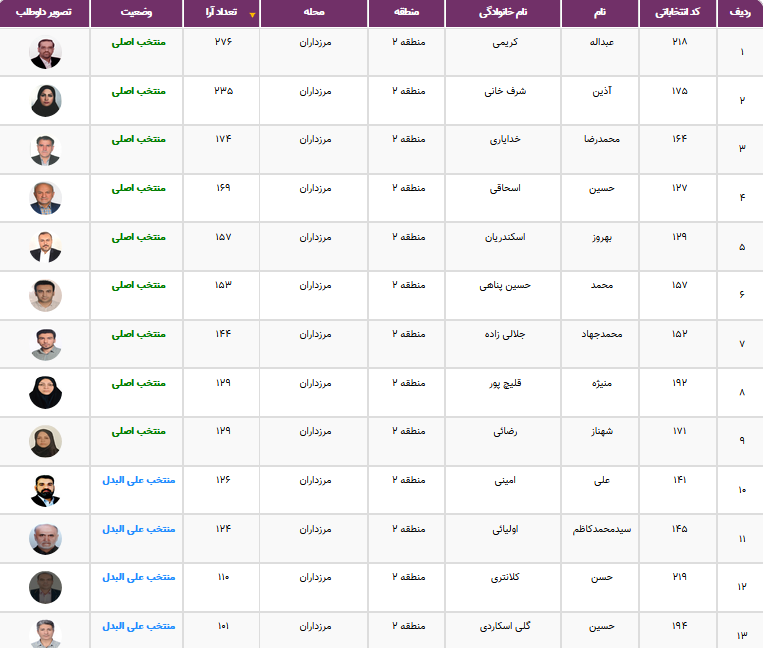Open photo of candidate حسین اسحاقی
This screenshot has height=648, width=763.
point(45,198)
